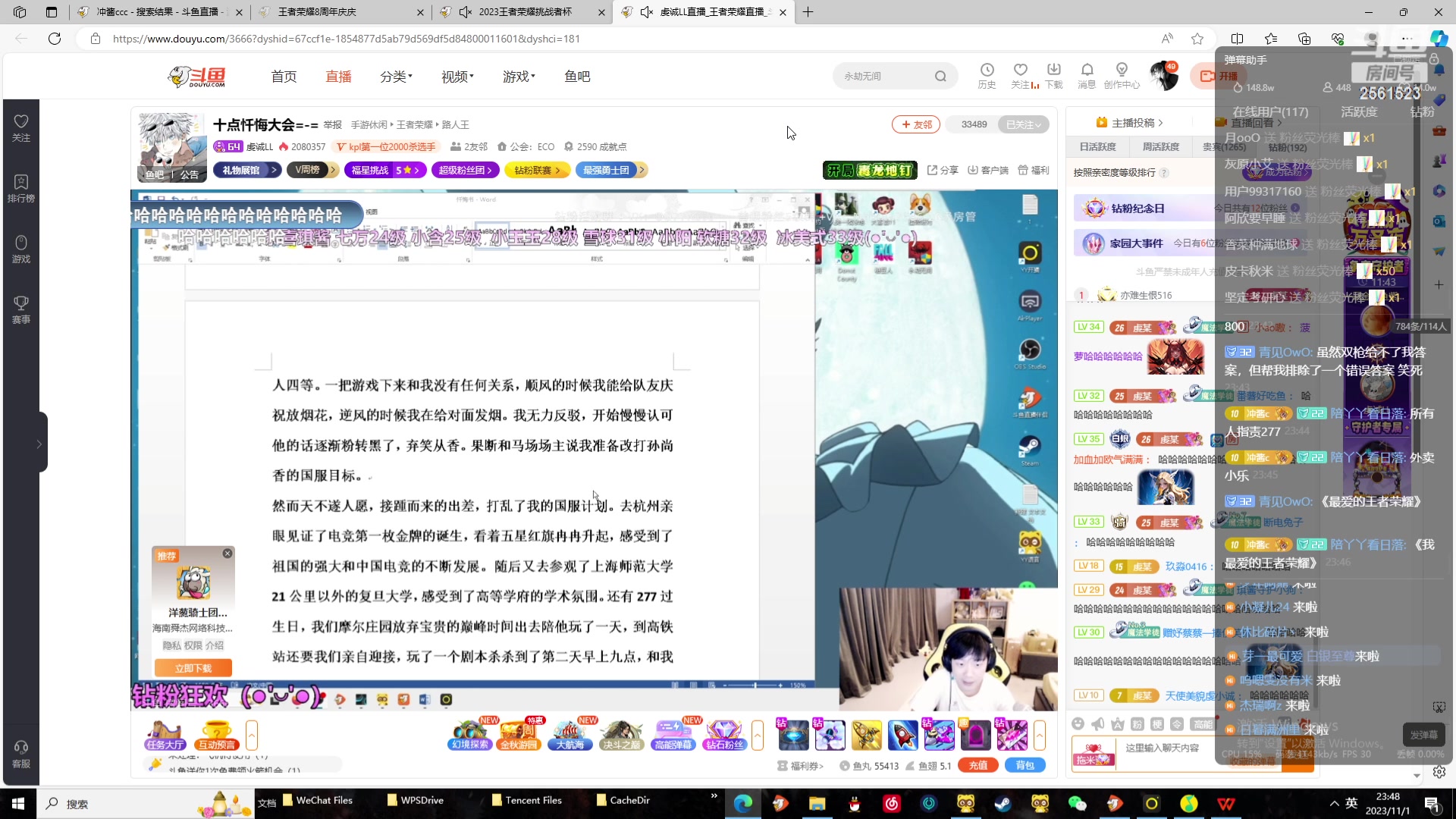Toggle the 粉 fans-only danmaku filter
1456x819 pixels.
tap(1137, 723)
